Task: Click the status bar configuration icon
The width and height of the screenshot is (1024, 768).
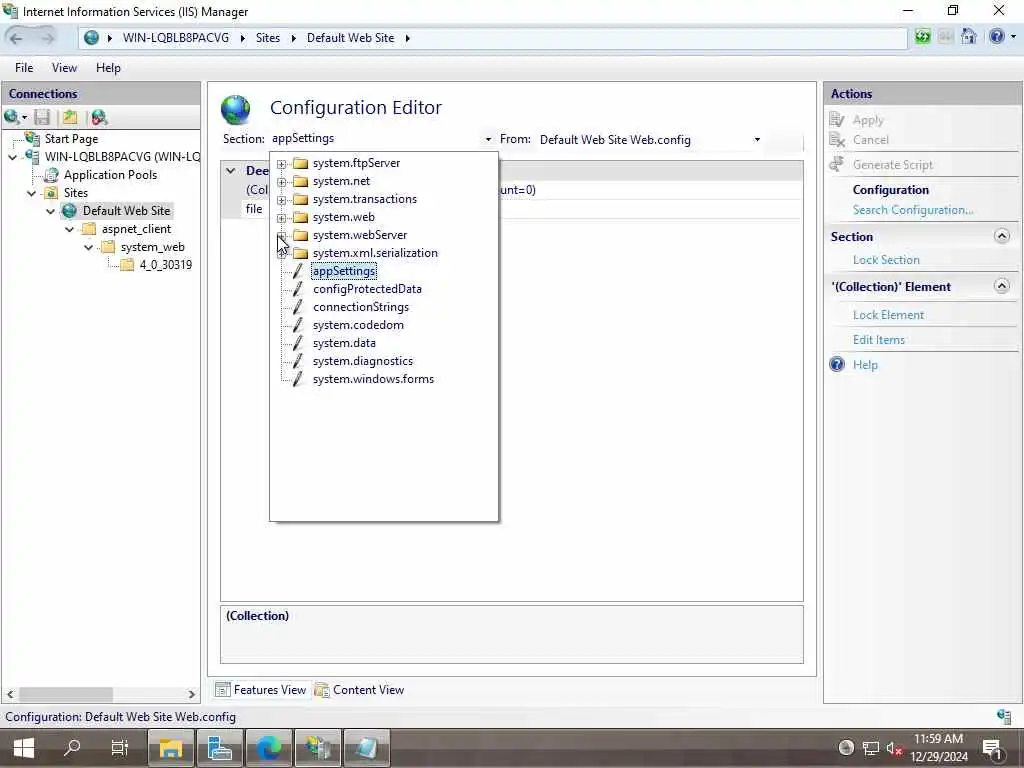Action: (x=1004, y=716)
